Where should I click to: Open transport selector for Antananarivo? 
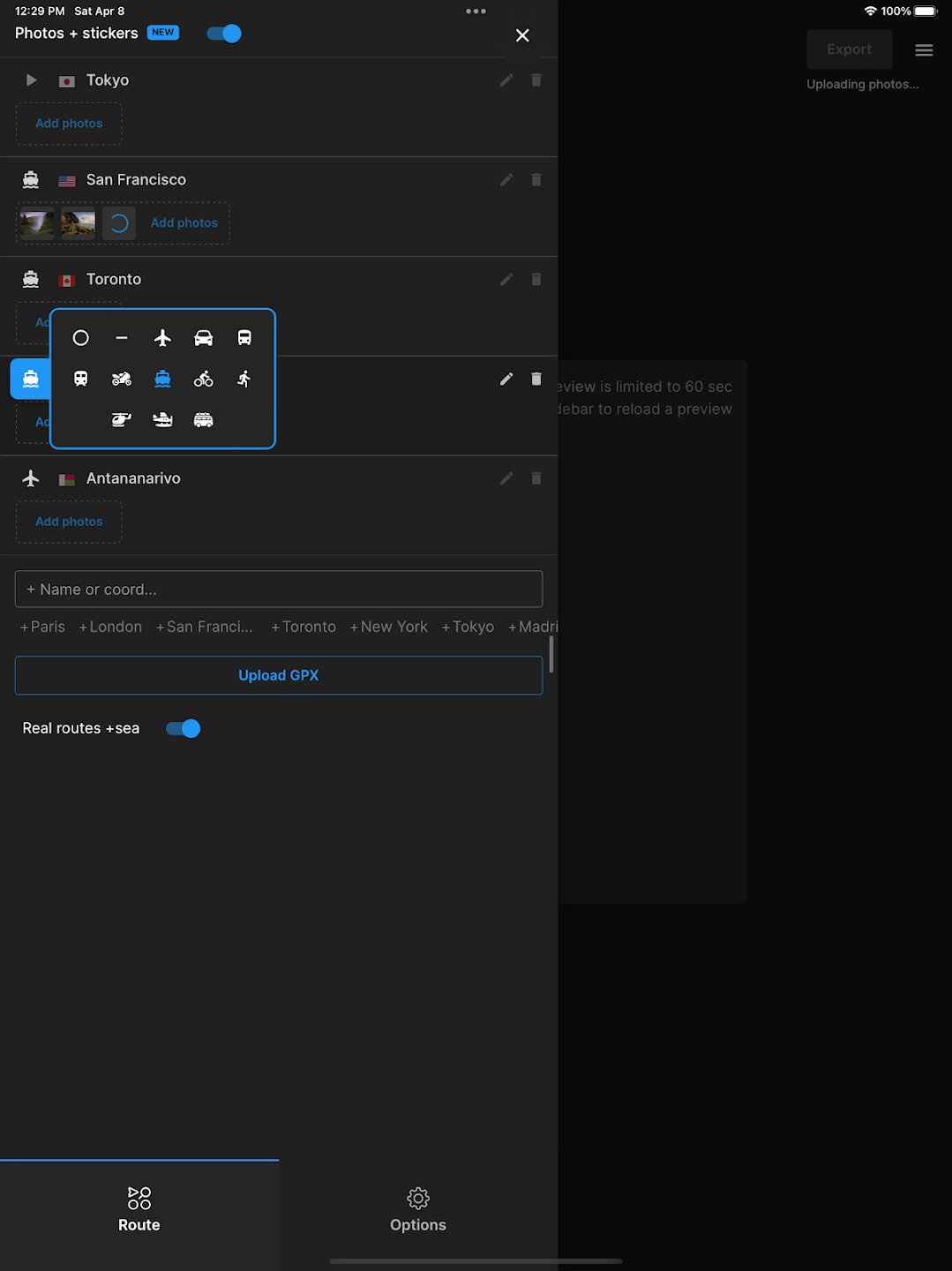31,478
